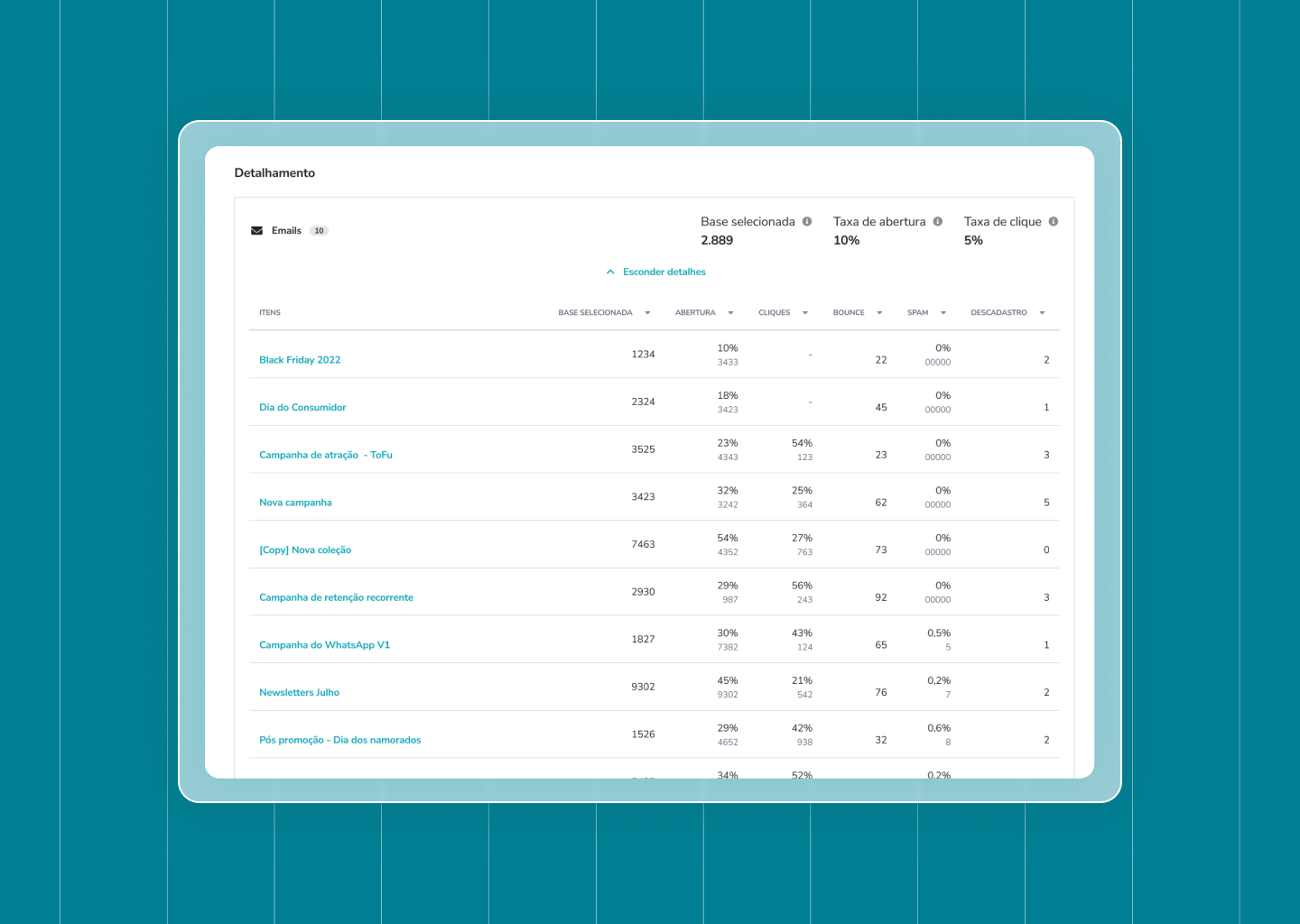
Task: Sort by Base Selecionada column arrow
Action: tap(647, 313)
